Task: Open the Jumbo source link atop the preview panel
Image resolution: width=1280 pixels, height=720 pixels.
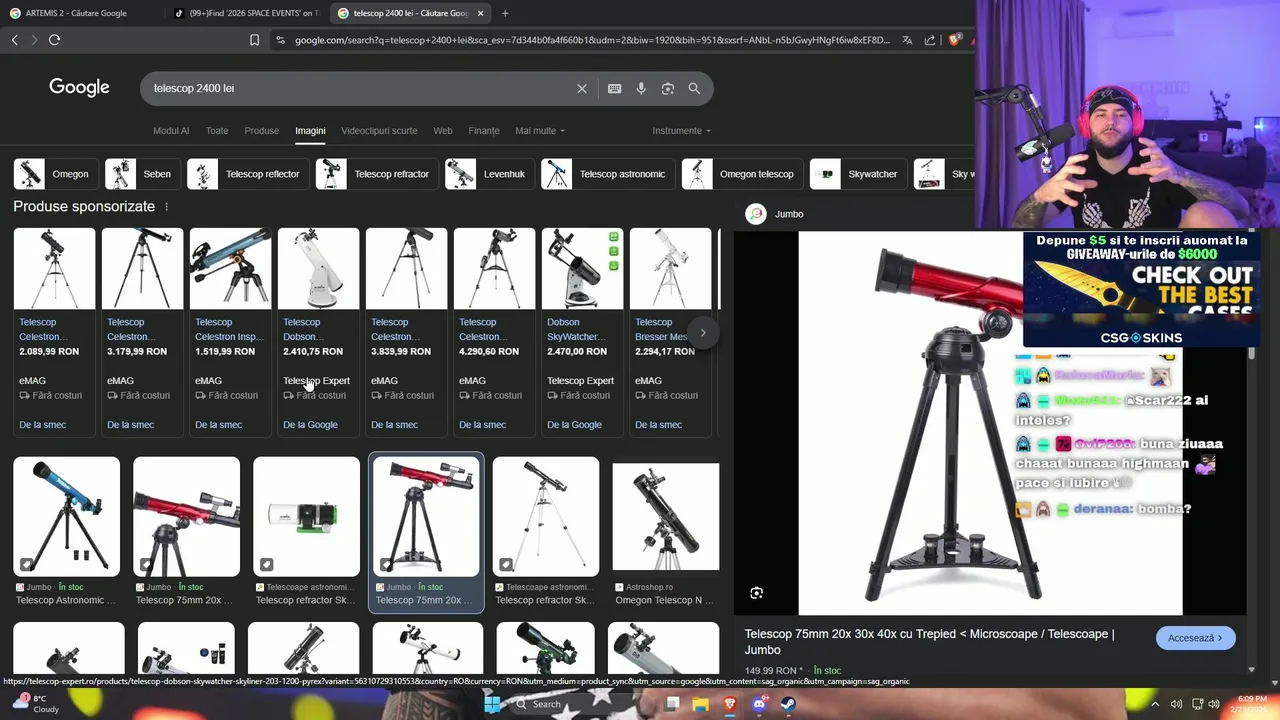Action: click(x=776, y=214)
